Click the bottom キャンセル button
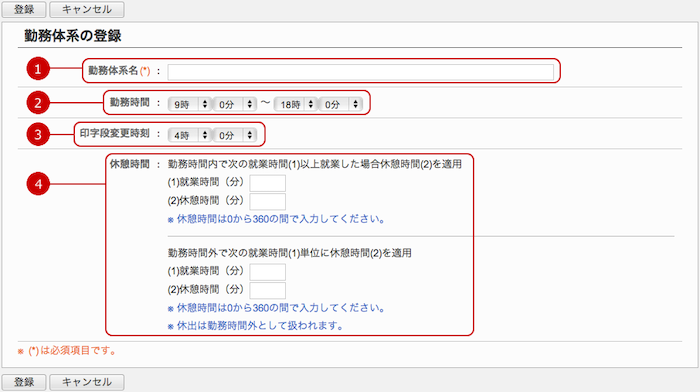The width and height of the screenshot is (700, 392). [x=87, y=382]
